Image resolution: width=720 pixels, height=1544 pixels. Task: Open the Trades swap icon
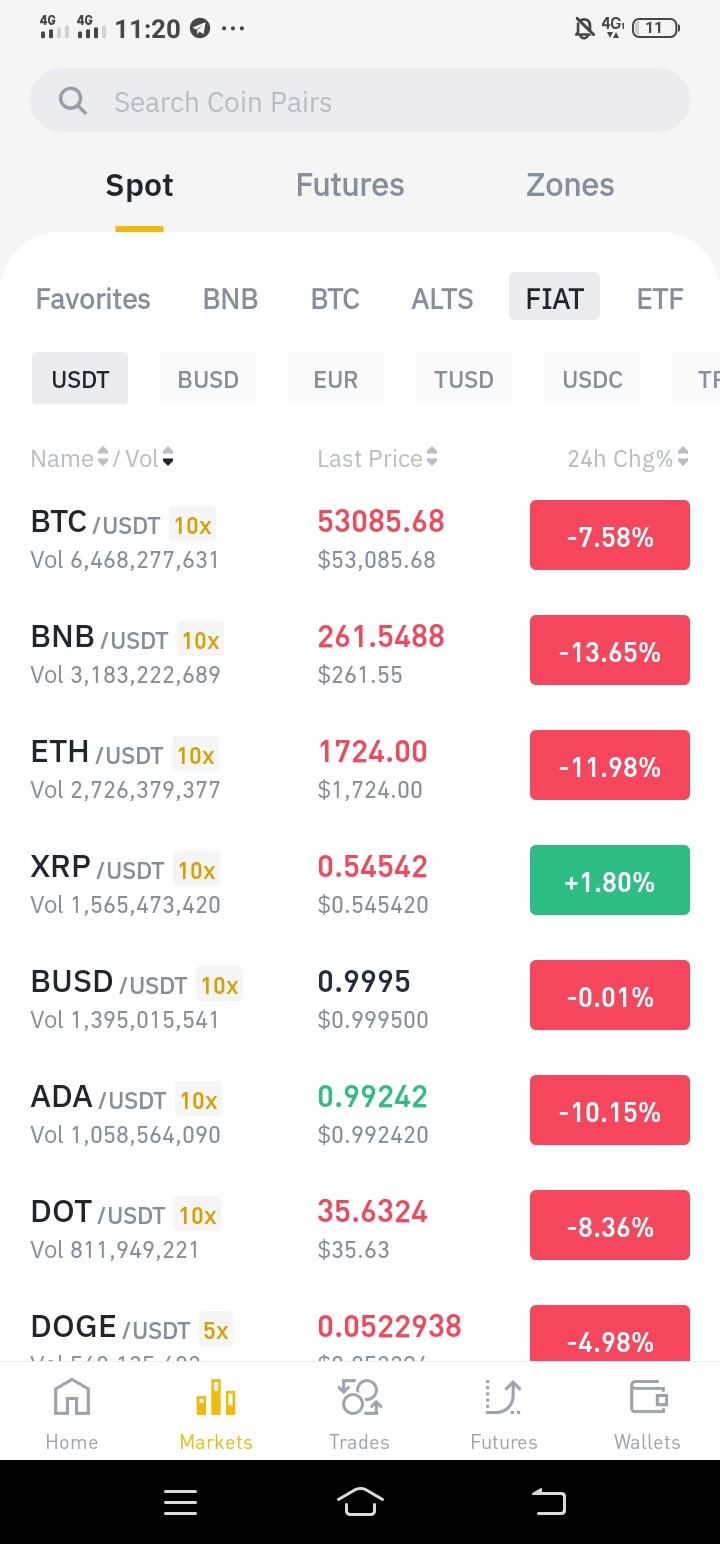click(360, 1397)
